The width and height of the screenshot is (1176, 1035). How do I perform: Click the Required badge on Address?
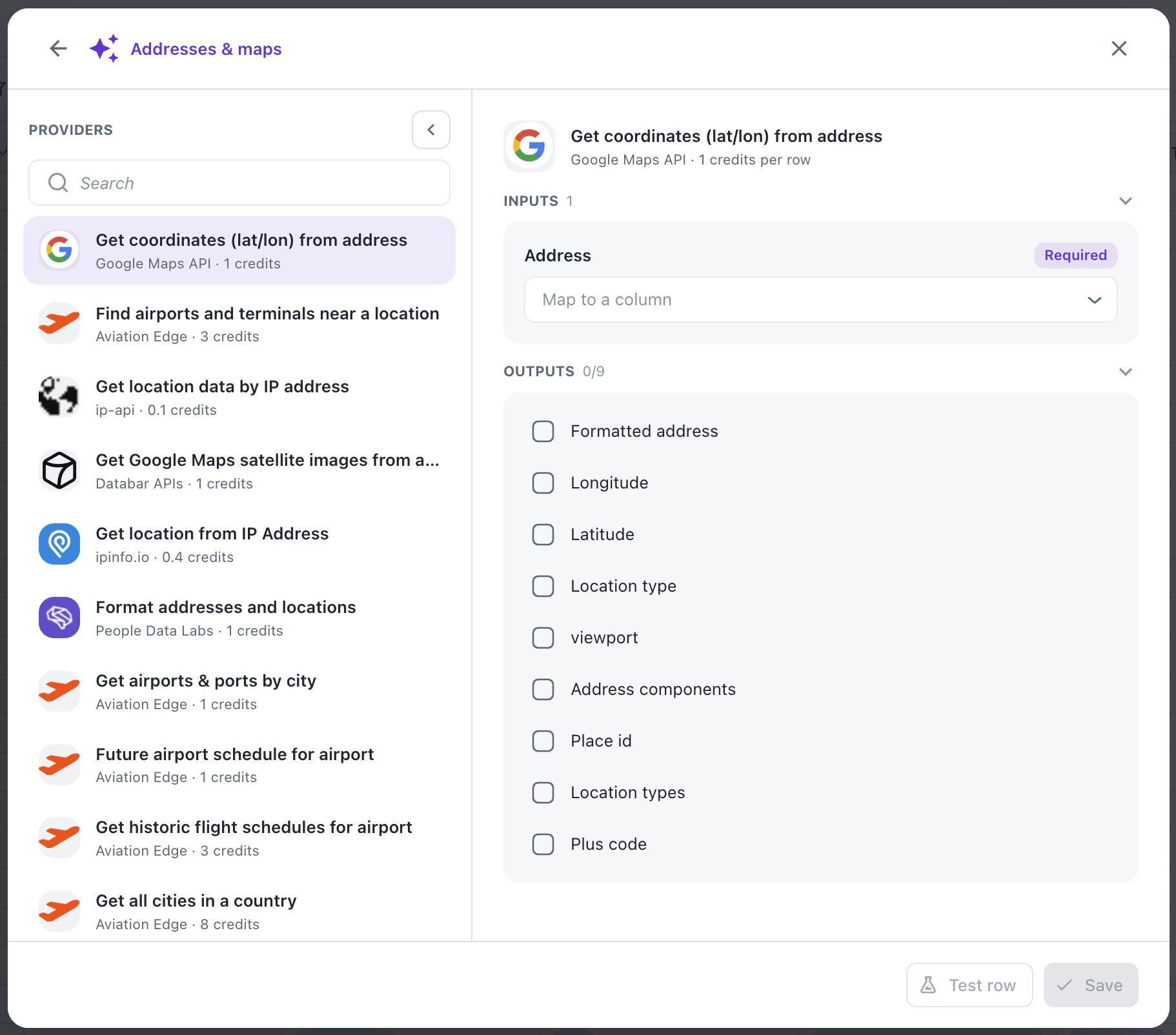point(1075,255)
